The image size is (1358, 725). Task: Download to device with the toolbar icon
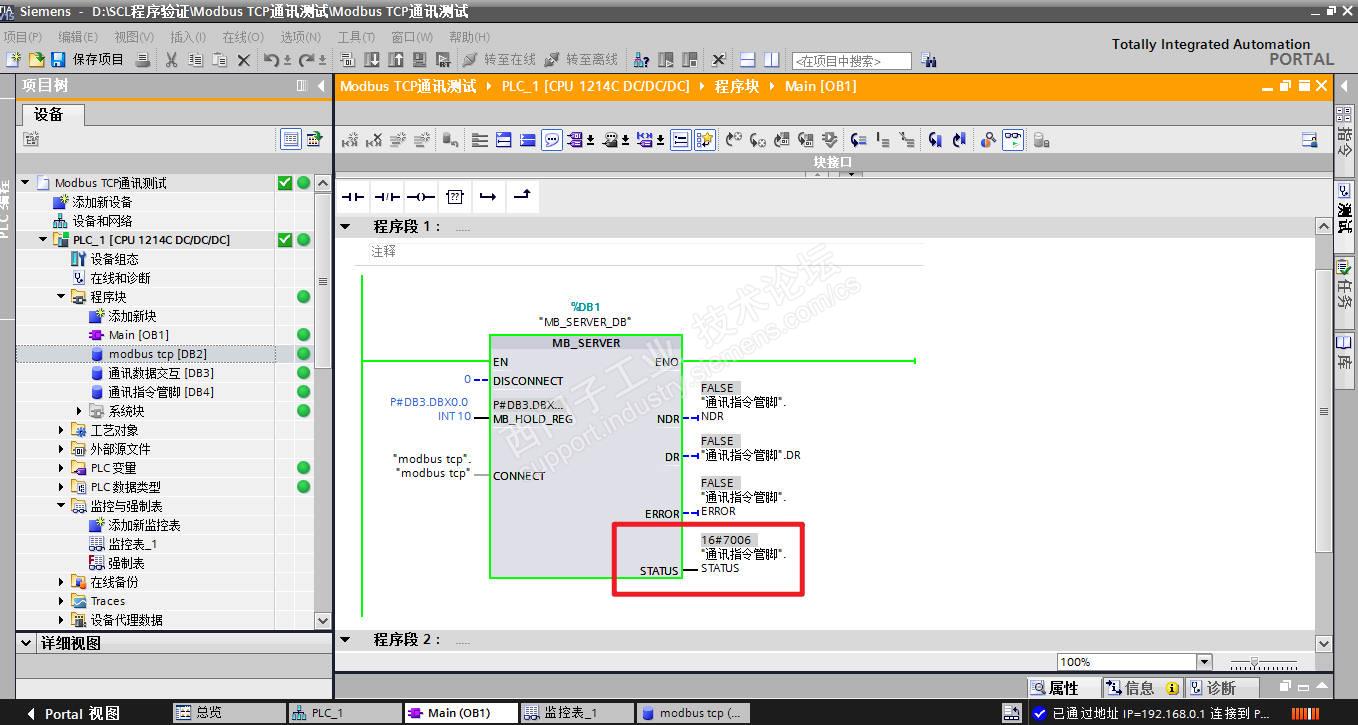point(372,60)
